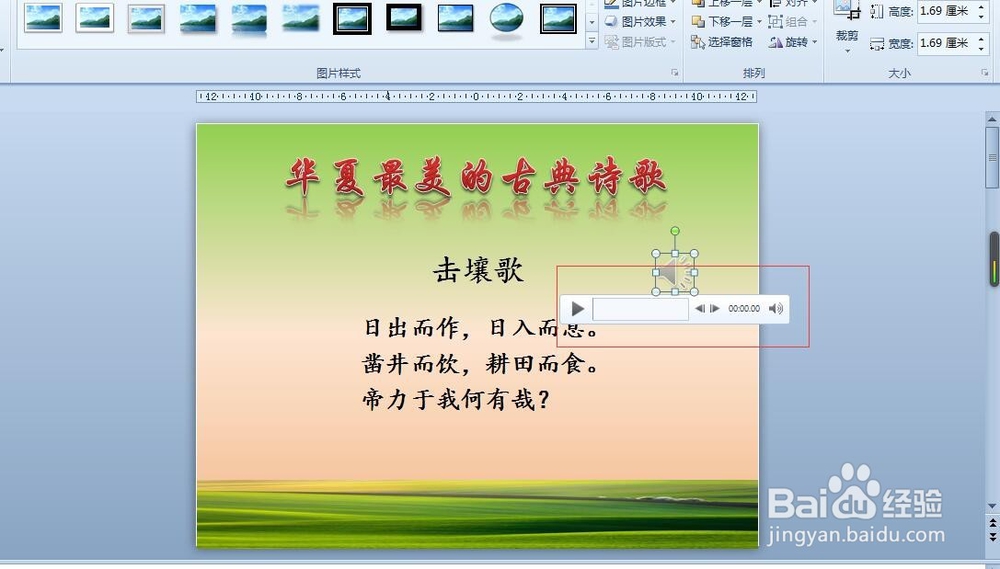Screen dimensions: 1000x569
Task: Click the vertical scrollbar thumb
Action: click(992, 157)
